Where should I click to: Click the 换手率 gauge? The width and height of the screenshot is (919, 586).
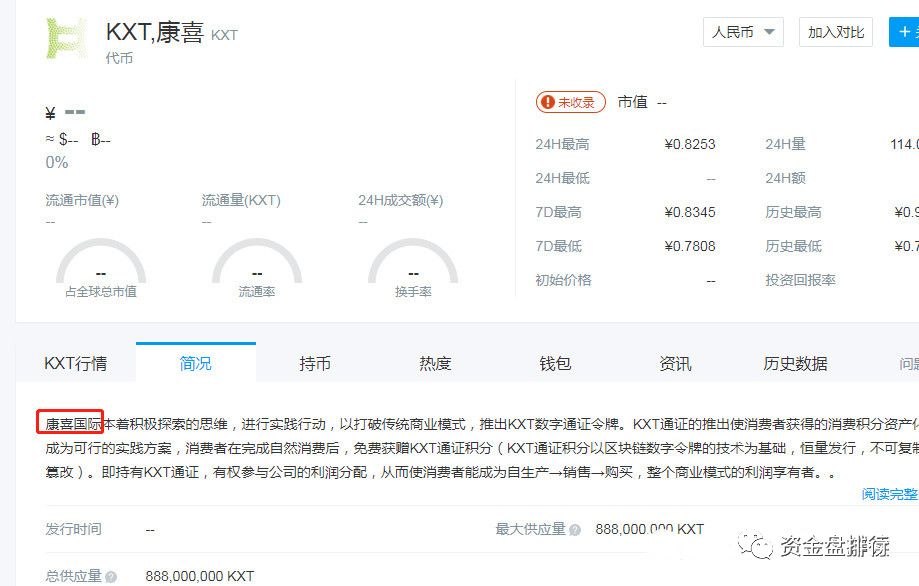coord(413,267)
